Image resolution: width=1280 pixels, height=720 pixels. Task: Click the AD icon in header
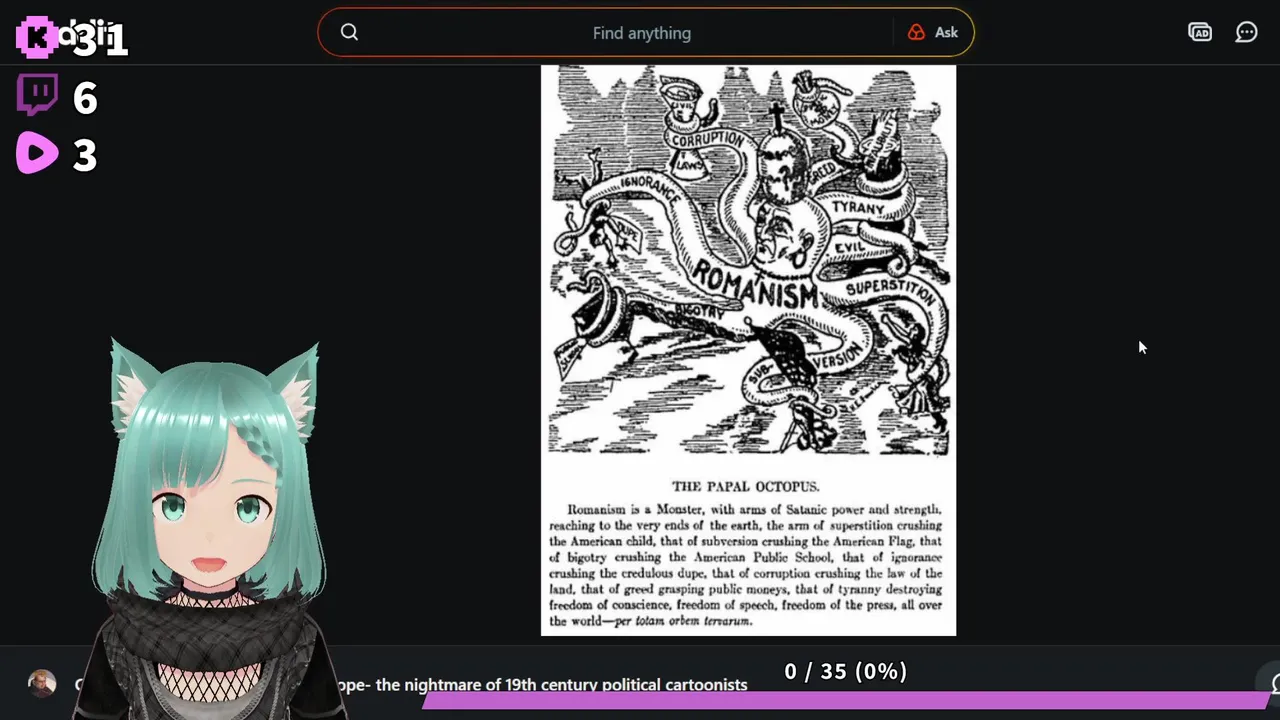tap(1200, 33)
